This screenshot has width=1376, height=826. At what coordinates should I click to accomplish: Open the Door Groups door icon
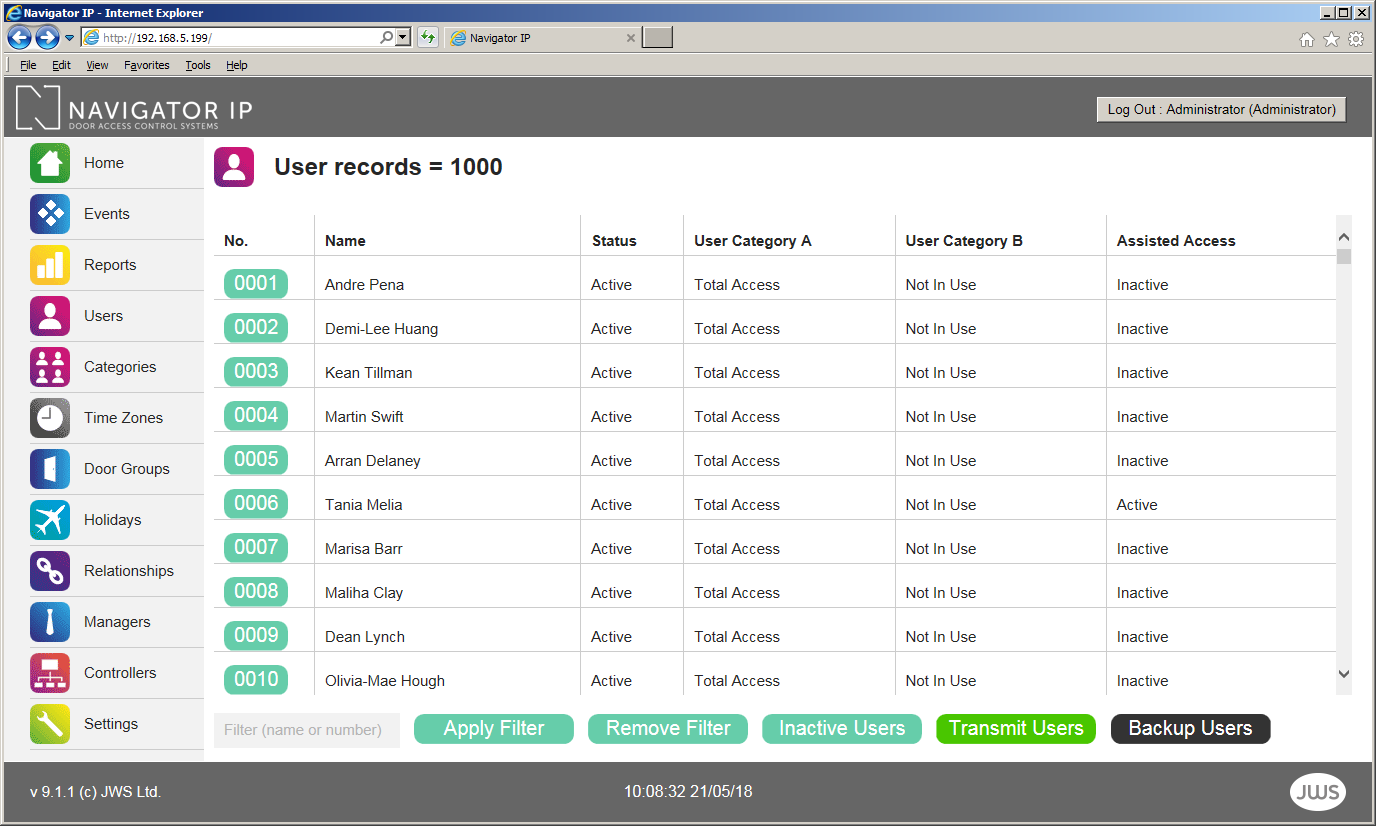click(x=50, y=469)
